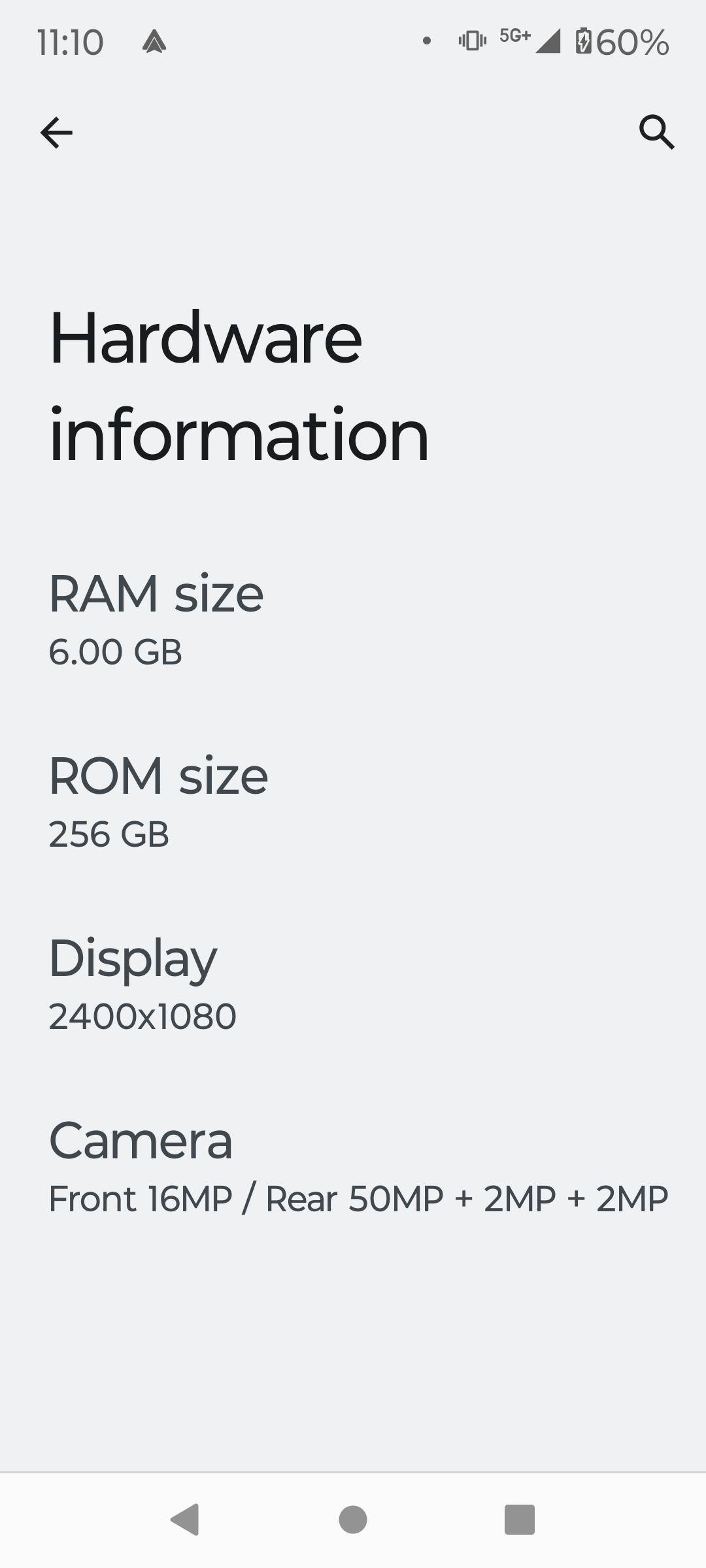Image resolution: width=706 pixels, height=1568 pixels.
Task: Tap the back arrow icon
Action: point(56,133)
